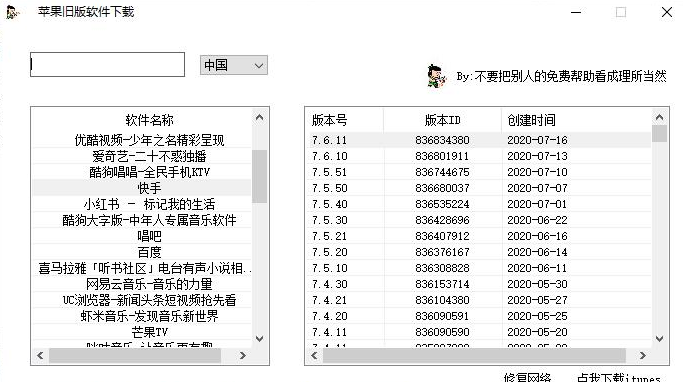
Task: Select version 7.5.21 row
Action: 479,236
